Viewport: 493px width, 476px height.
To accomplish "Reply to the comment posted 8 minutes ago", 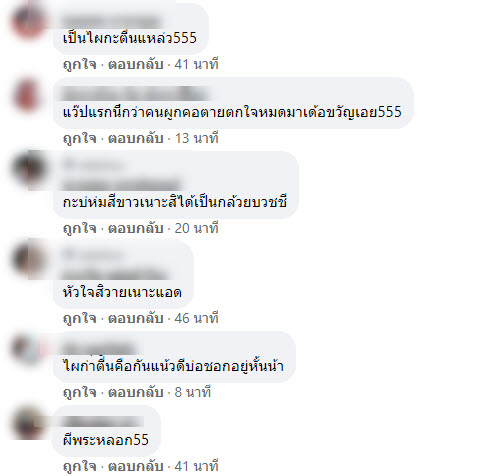I will [x=136, y=392].
